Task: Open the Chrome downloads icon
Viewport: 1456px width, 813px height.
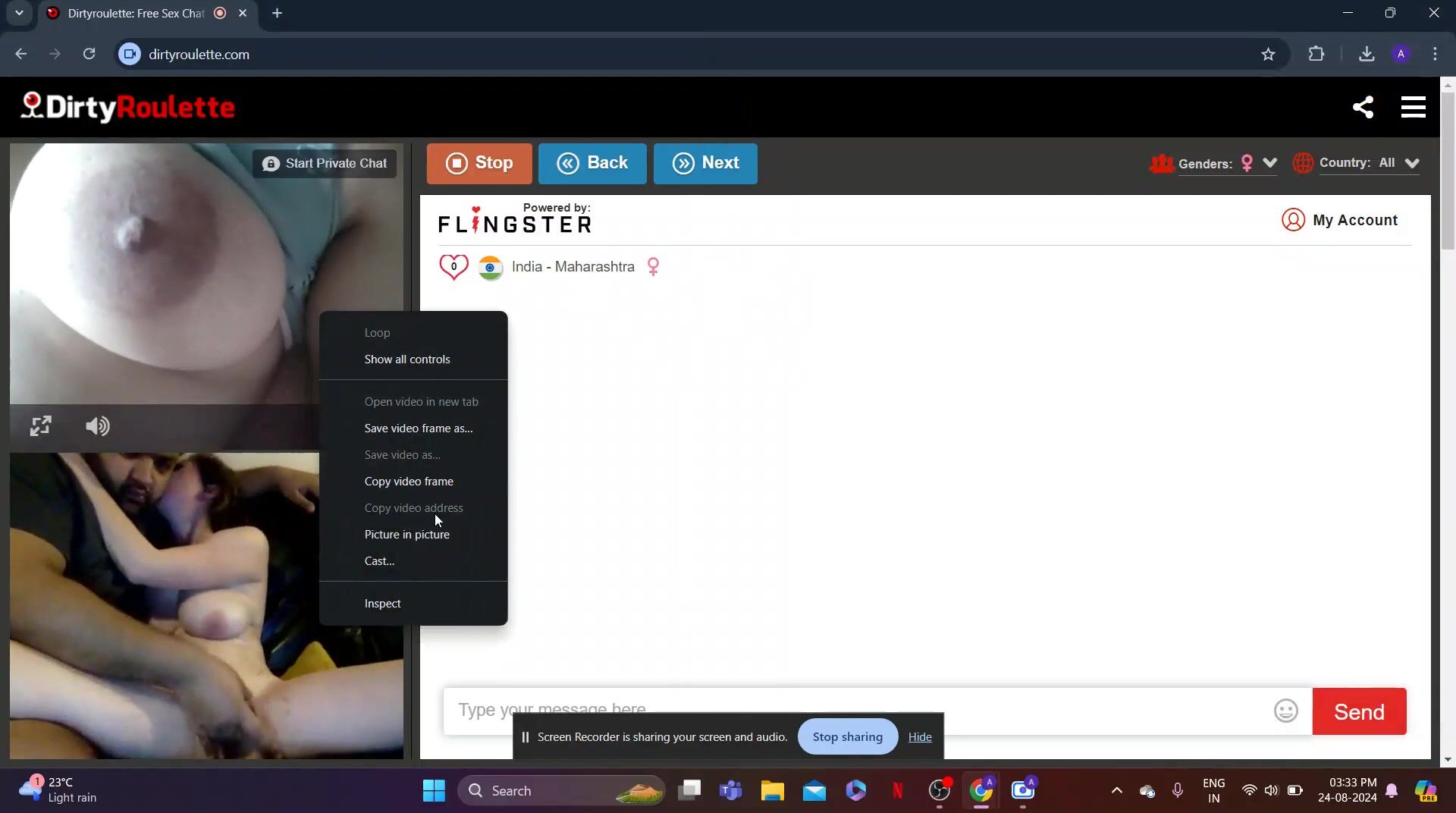Action: click(x=1367, y=55)
